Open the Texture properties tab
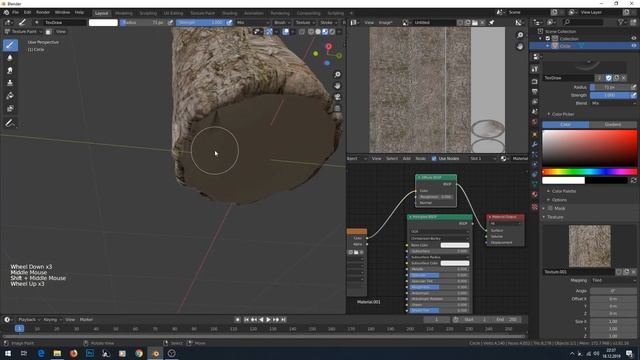640x360 pixels. (535, 207)
